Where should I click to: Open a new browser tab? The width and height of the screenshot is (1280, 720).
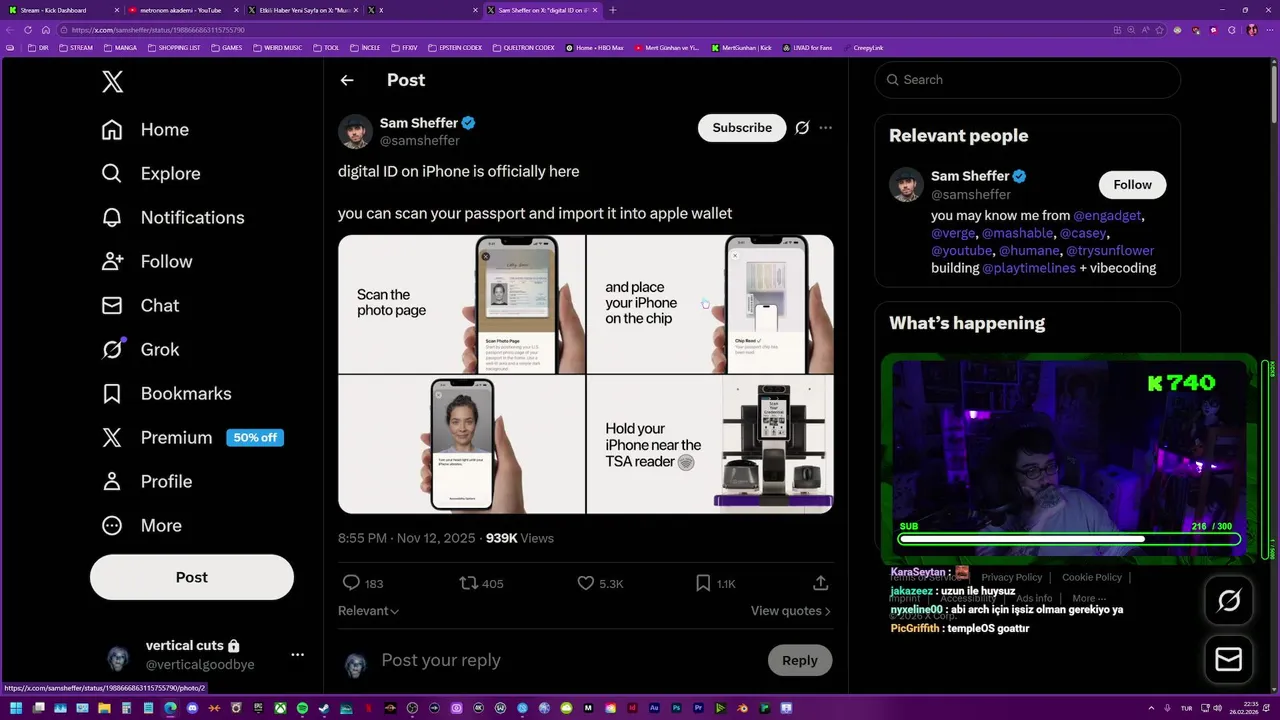613,10
